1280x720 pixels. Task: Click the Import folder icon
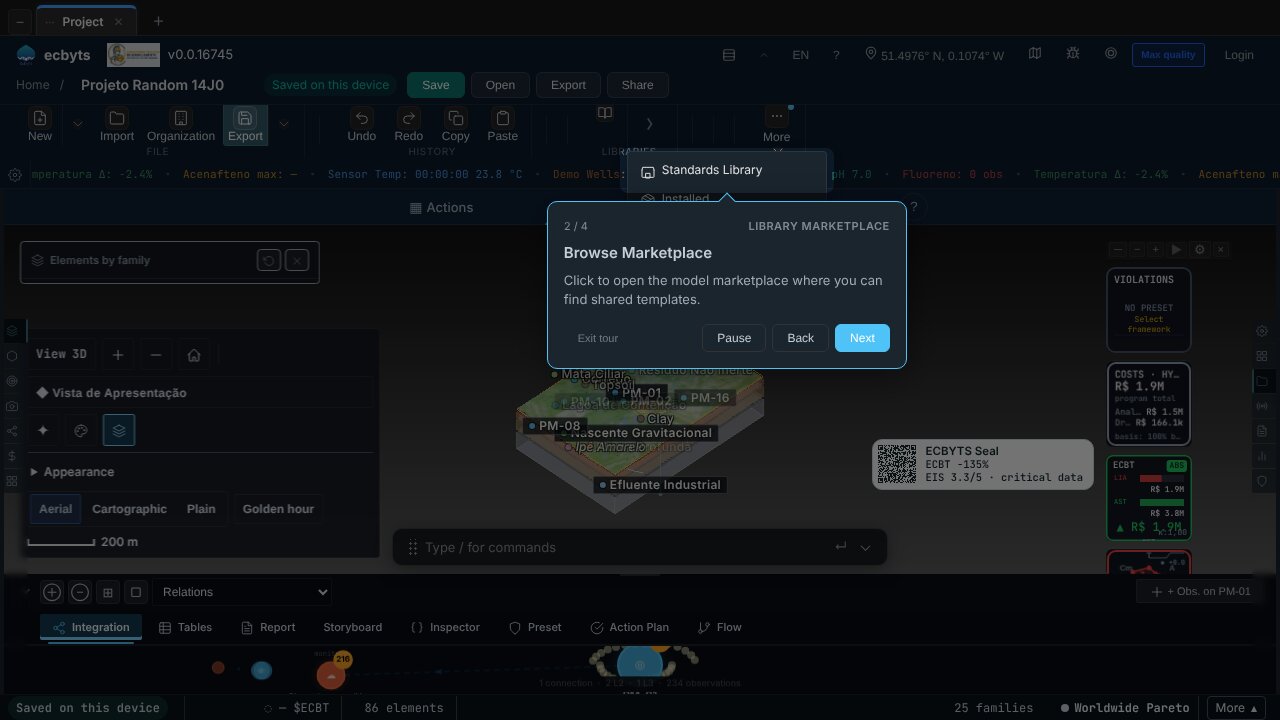click(117, 118)
